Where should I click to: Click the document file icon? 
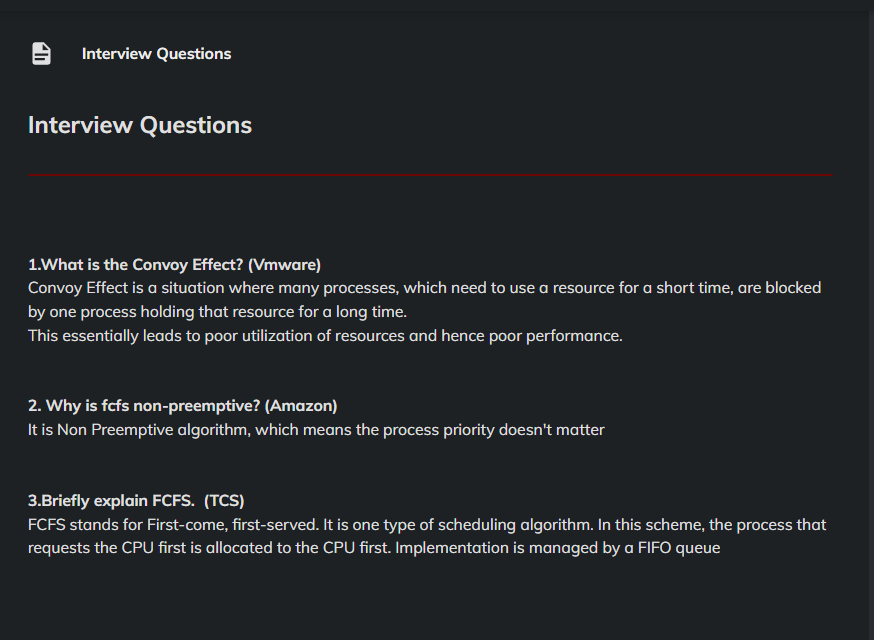pos(41,54)
